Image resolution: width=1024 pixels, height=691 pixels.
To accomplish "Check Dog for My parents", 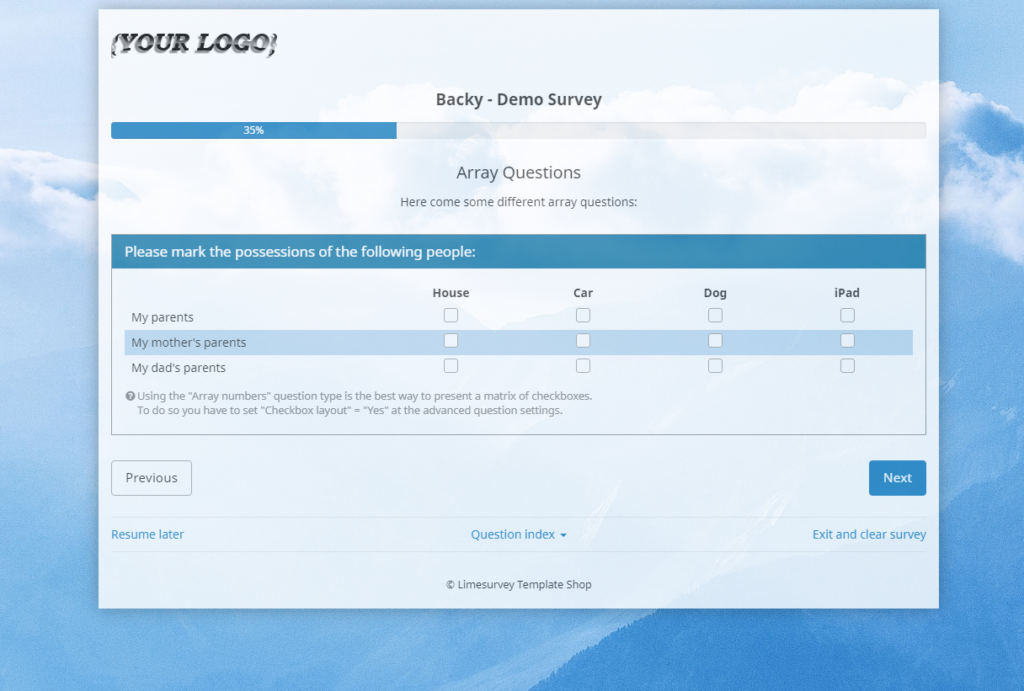I will click(x=715, y=315).
